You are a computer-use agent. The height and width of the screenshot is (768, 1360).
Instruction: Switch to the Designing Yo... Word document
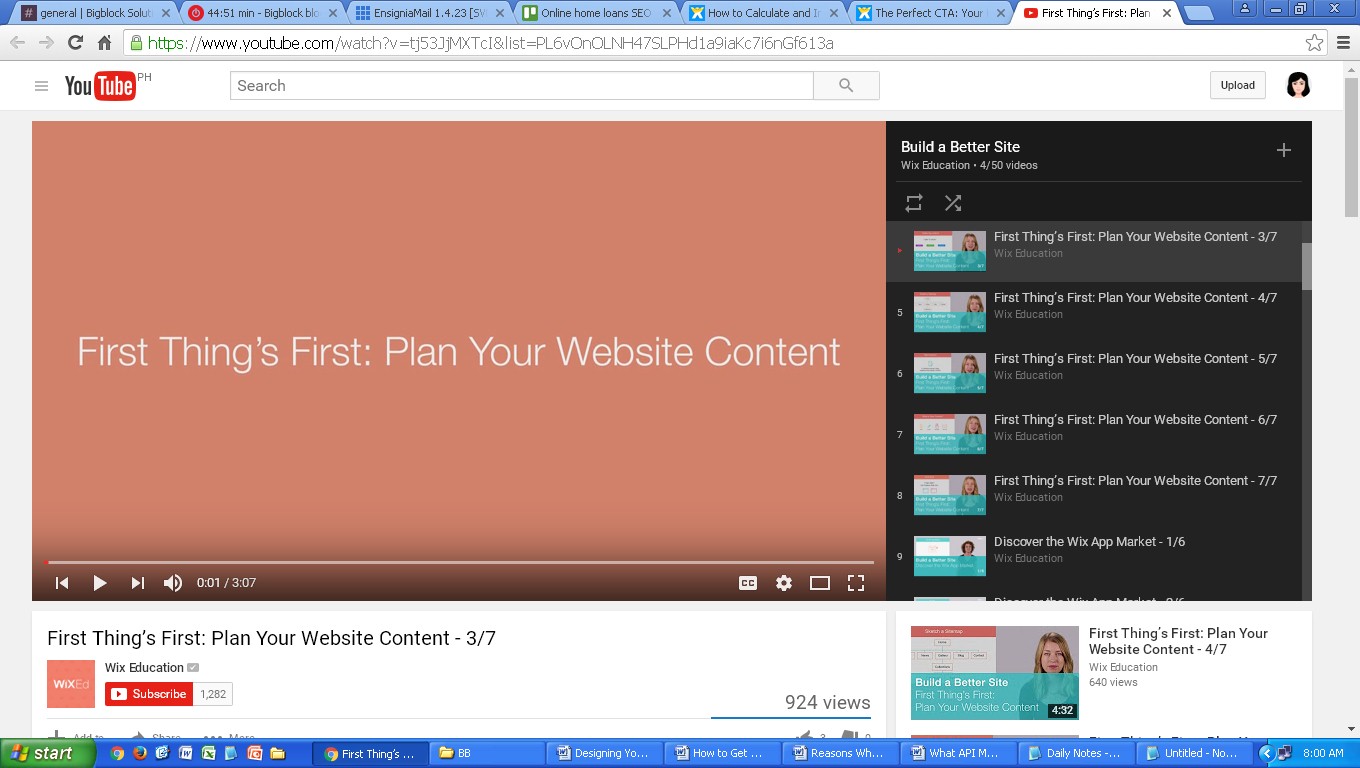[x=605, y=753]
